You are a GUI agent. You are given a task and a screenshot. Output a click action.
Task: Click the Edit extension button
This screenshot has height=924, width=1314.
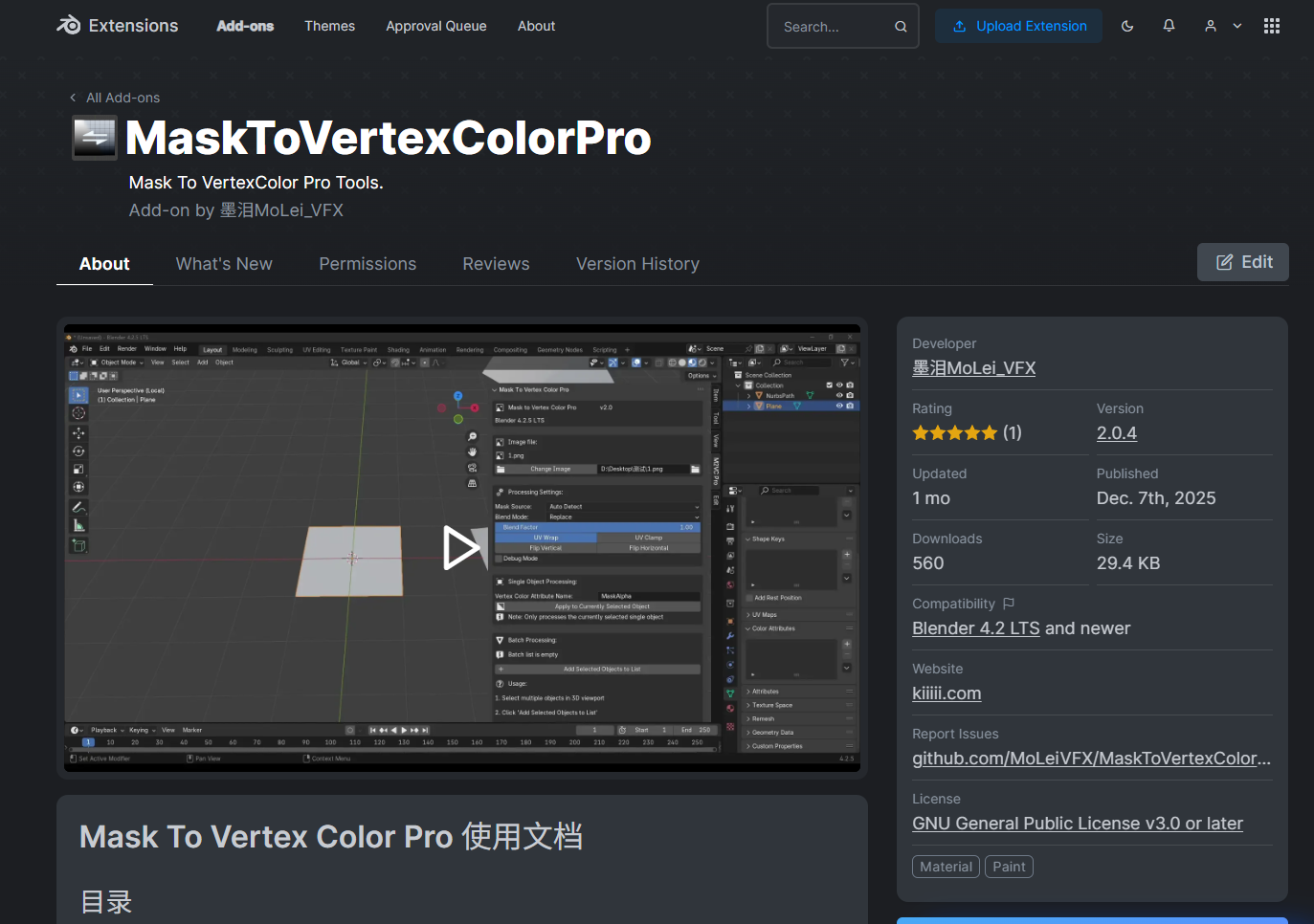pyautogui.click(x=1242, y=262)
